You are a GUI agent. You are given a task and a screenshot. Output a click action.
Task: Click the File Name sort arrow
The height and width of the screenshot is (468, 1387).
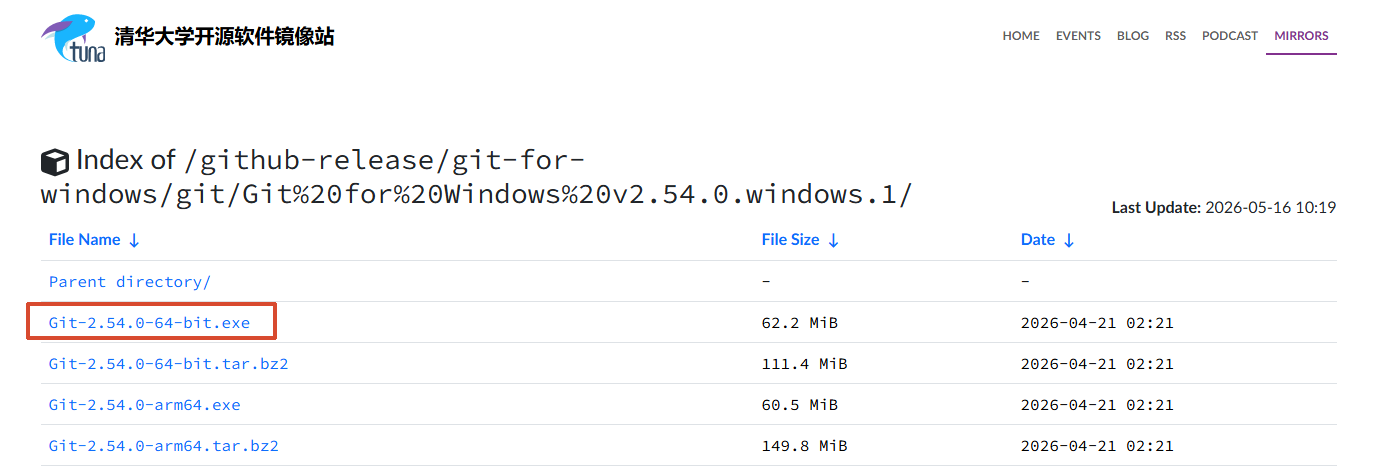click(x=134, y=240)
